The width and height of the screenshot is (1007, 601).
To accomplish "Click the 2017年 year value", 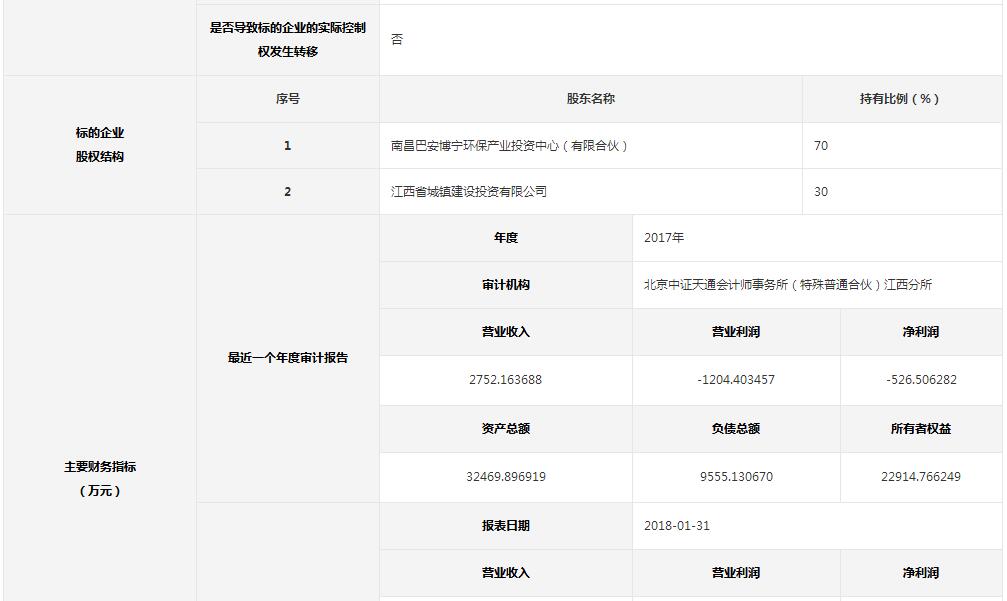I will [664, 238].
